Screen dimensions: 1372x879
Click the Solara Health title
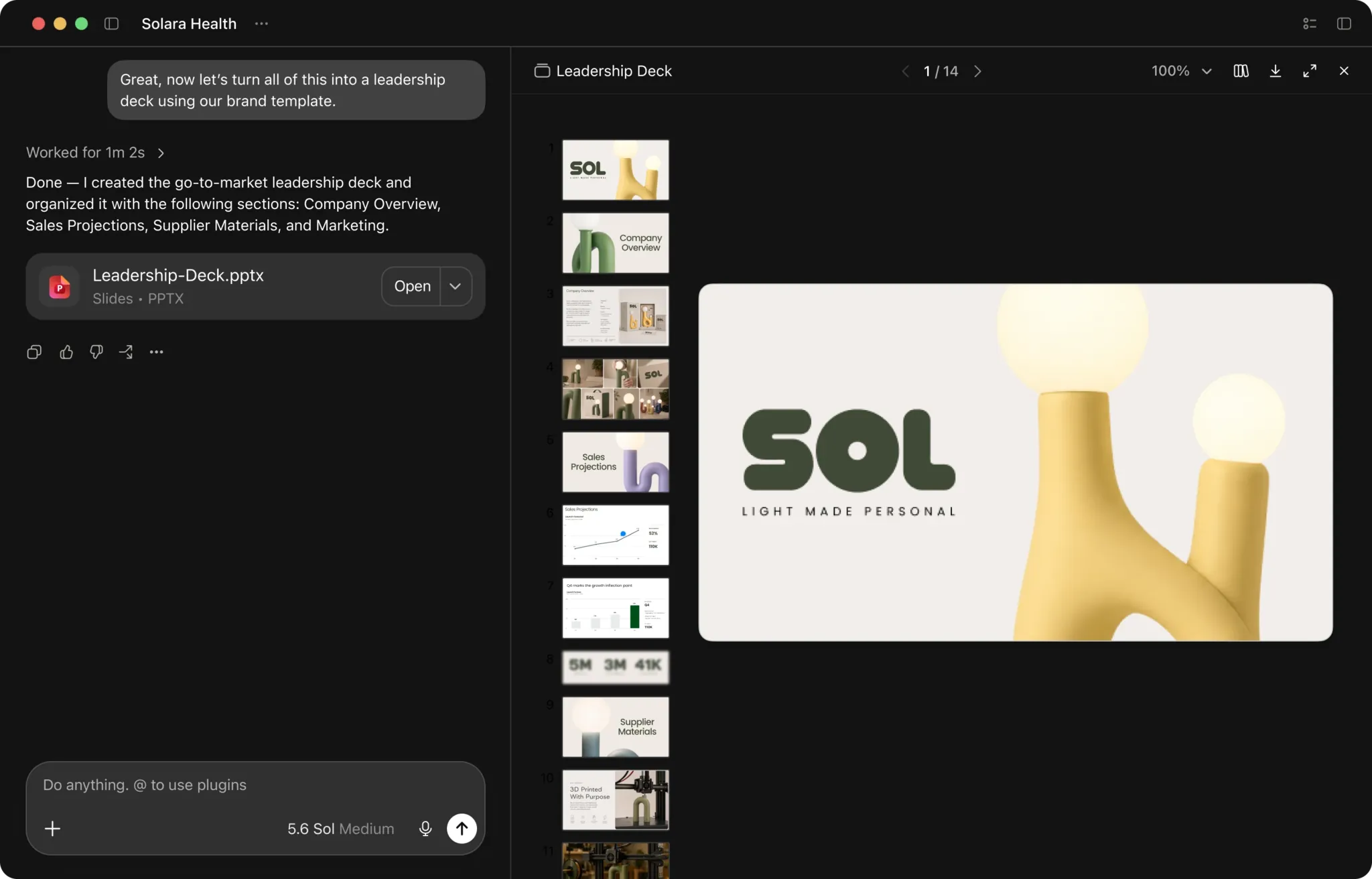tap(189, 23)
